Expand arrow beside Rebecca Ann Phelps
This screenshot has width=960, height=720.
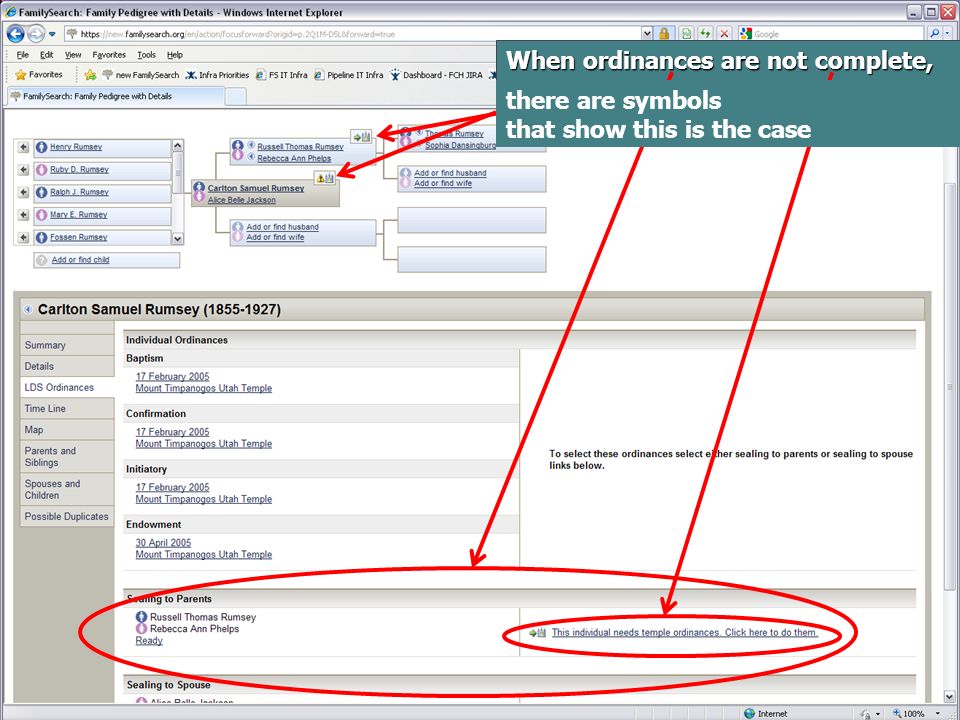pos(251,157)
